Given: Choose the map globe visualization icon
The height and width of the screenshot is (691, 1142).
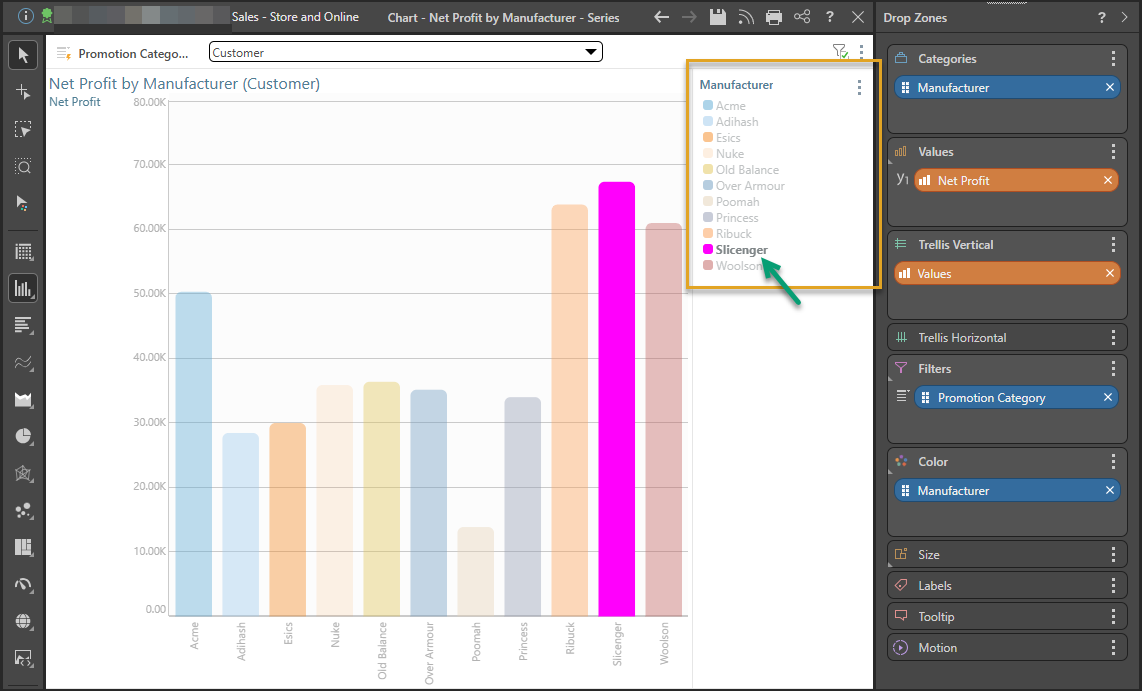Looking at the screenshot, I should click(23, 622).
